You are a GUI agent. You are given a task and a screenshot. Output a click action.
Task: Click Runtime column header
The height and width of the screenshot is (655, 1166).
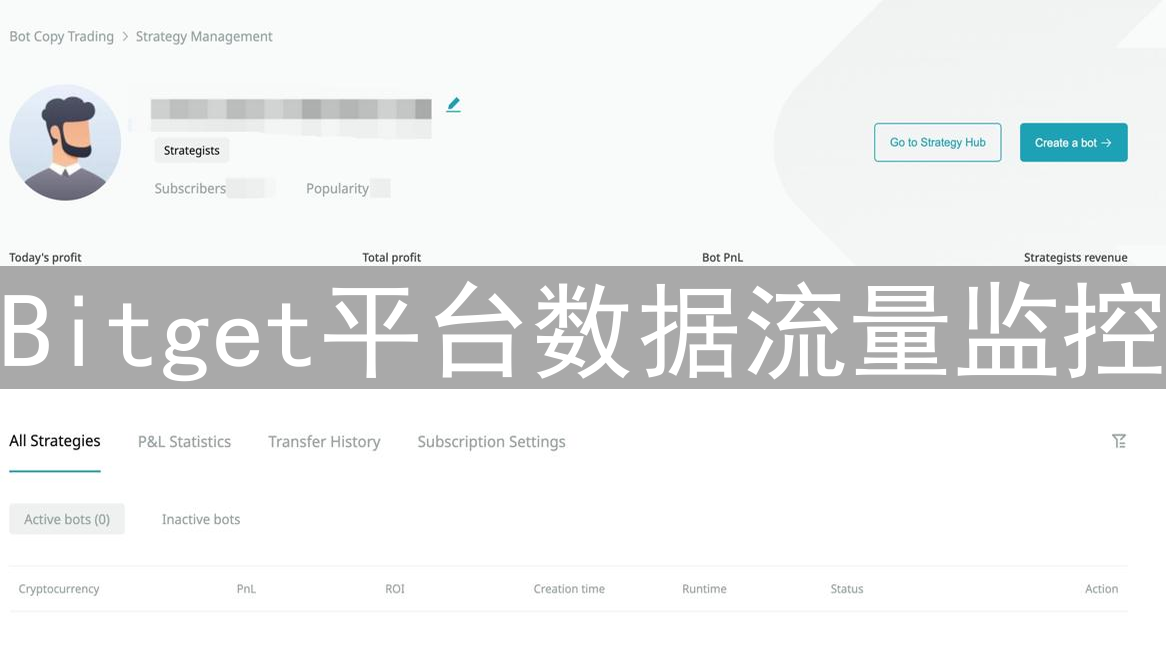[704, 589]
